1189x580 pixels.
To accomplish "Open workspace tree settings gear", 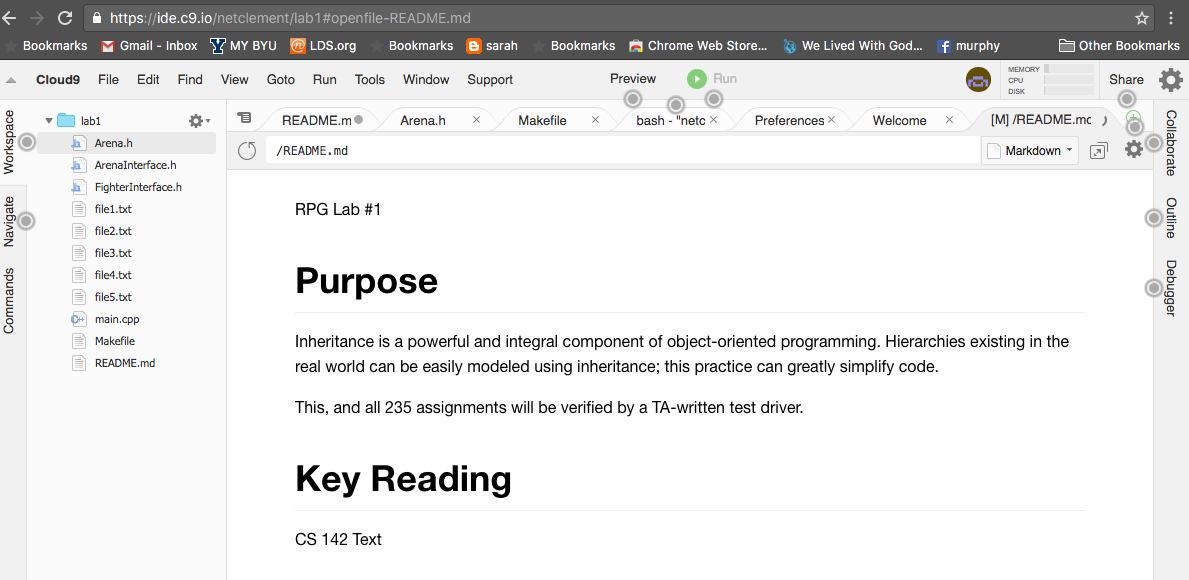I will [199, 121].
